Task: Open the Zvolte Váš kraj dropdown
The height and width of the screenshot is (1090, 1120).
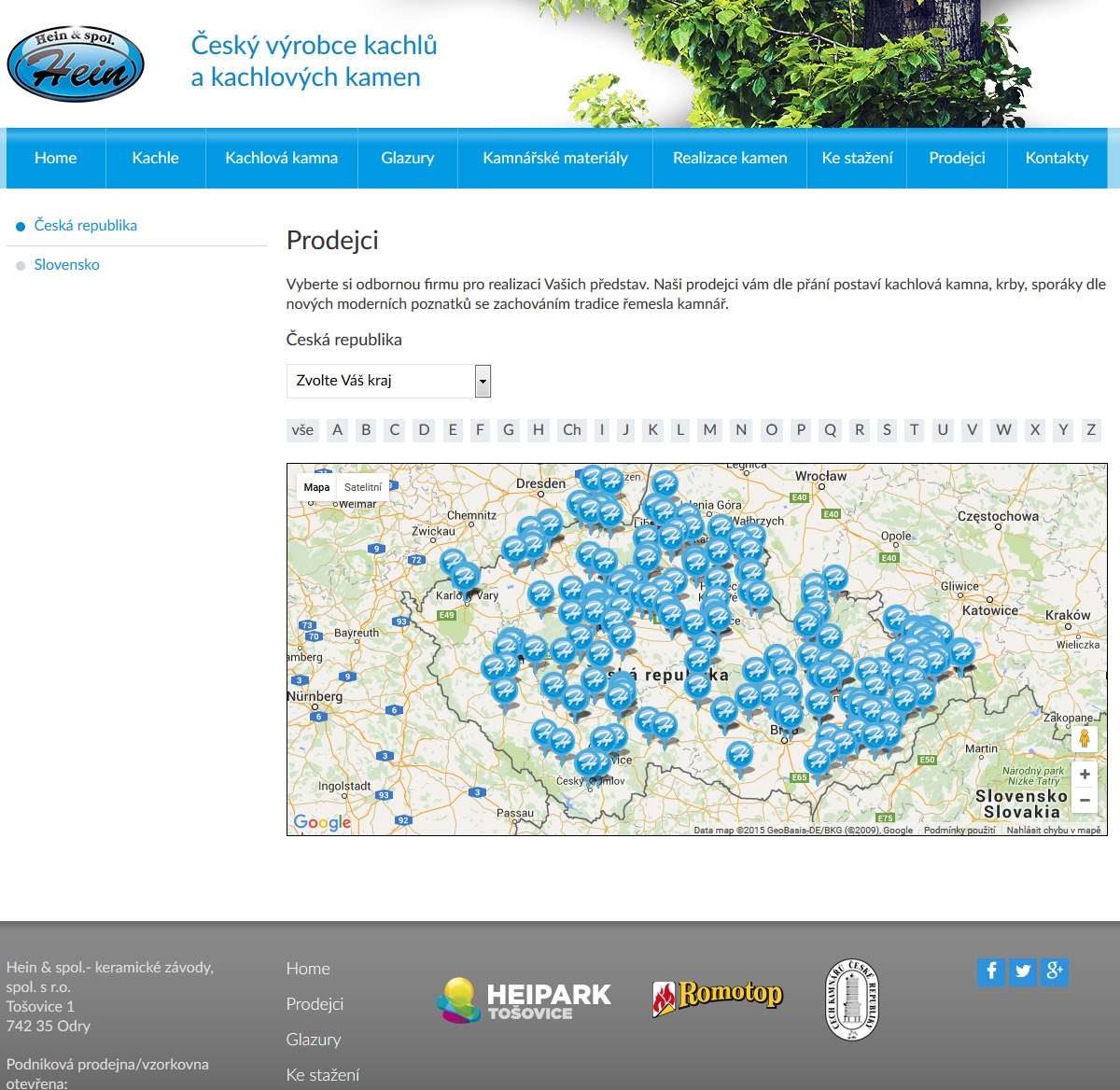Action: coord(388,381)
